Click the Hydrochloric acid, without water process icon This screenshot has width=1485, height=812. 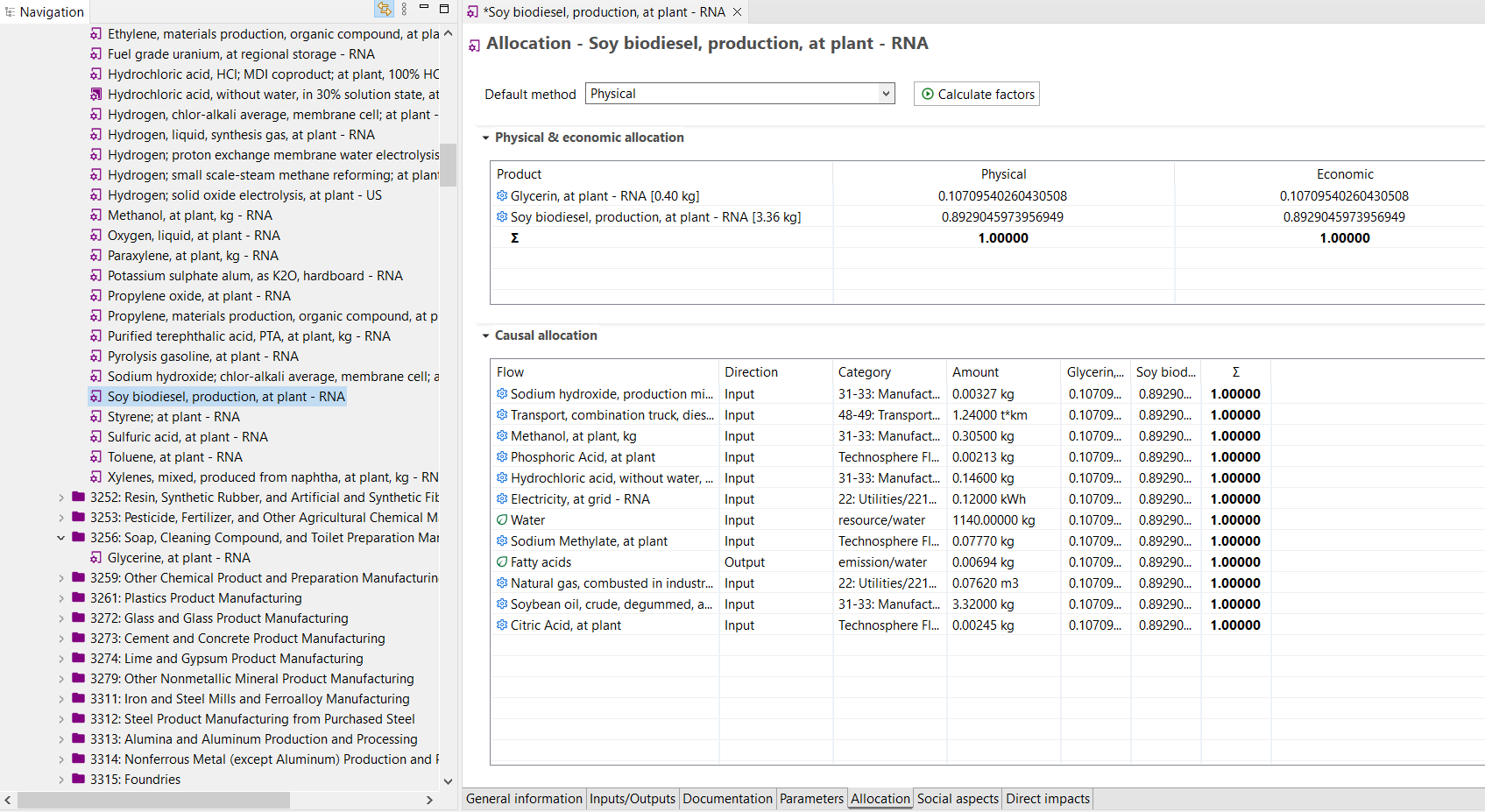pyautogui.click(x=96, y=95)
